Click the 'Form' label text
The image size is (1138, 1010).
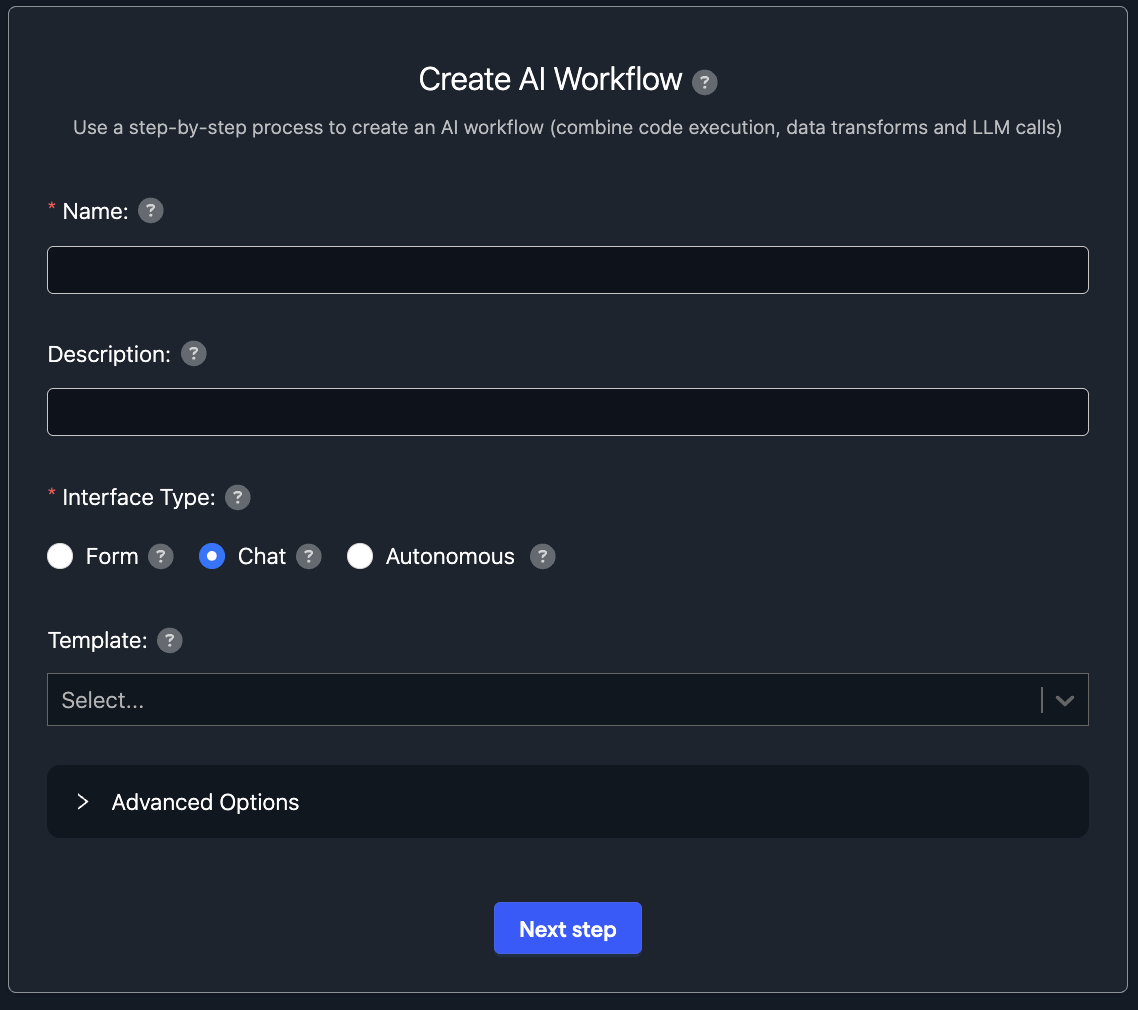click(x=112, y=557)
